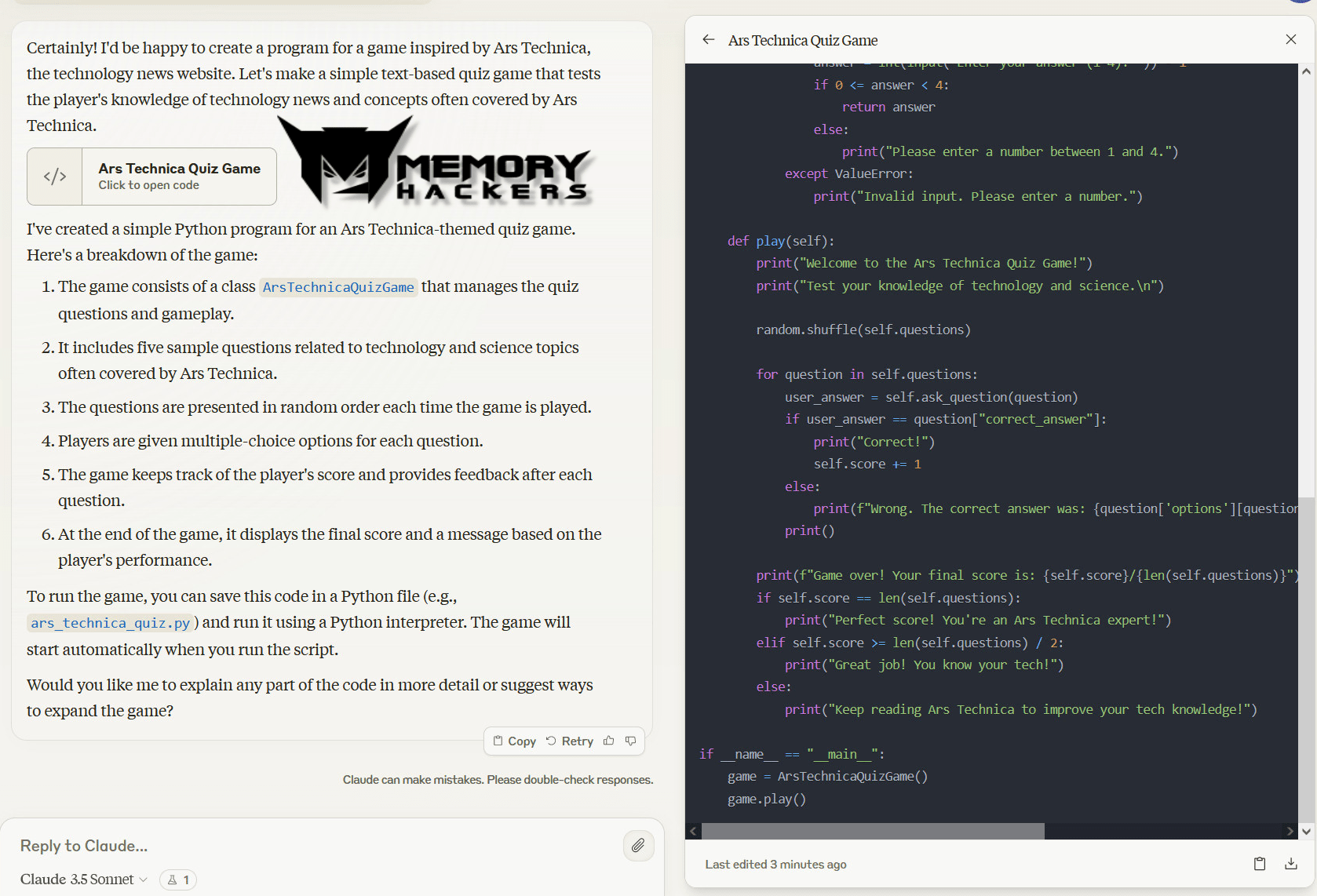Viewport: 1317px width, 896px height.
Task: Click the vertical scrollbar thumb in code panel
Action: tap(1306, 659)
